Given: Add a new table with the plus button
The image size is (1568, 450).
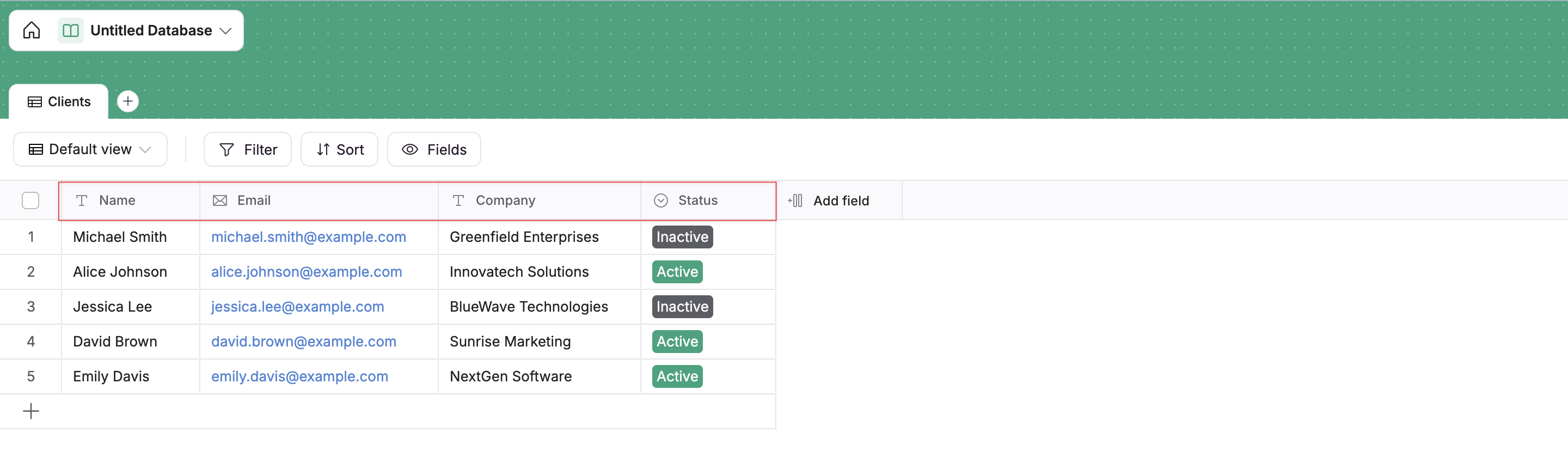Looking at the screenshot, I should [128, 101].
